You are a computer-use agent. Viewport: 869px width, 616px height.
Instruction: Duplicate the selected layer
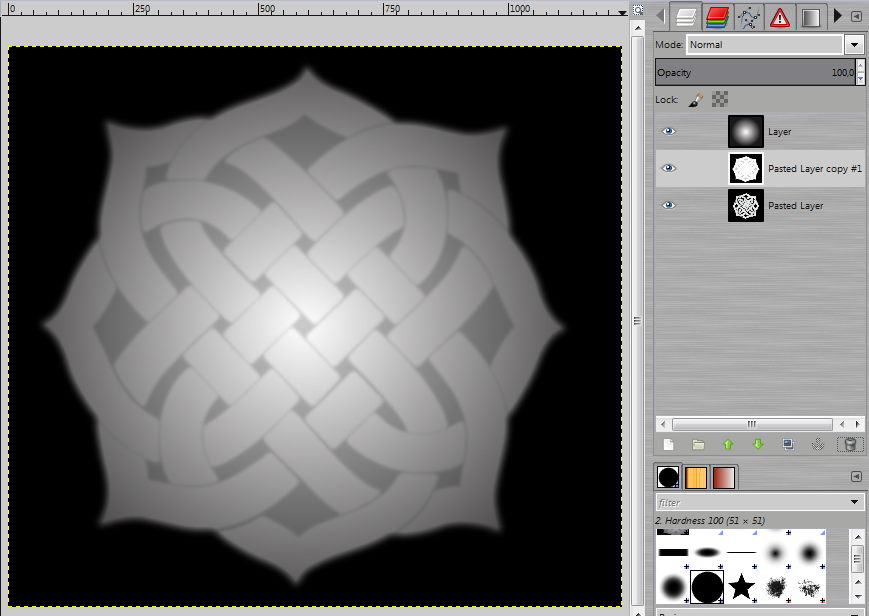[x=788, y=444]
